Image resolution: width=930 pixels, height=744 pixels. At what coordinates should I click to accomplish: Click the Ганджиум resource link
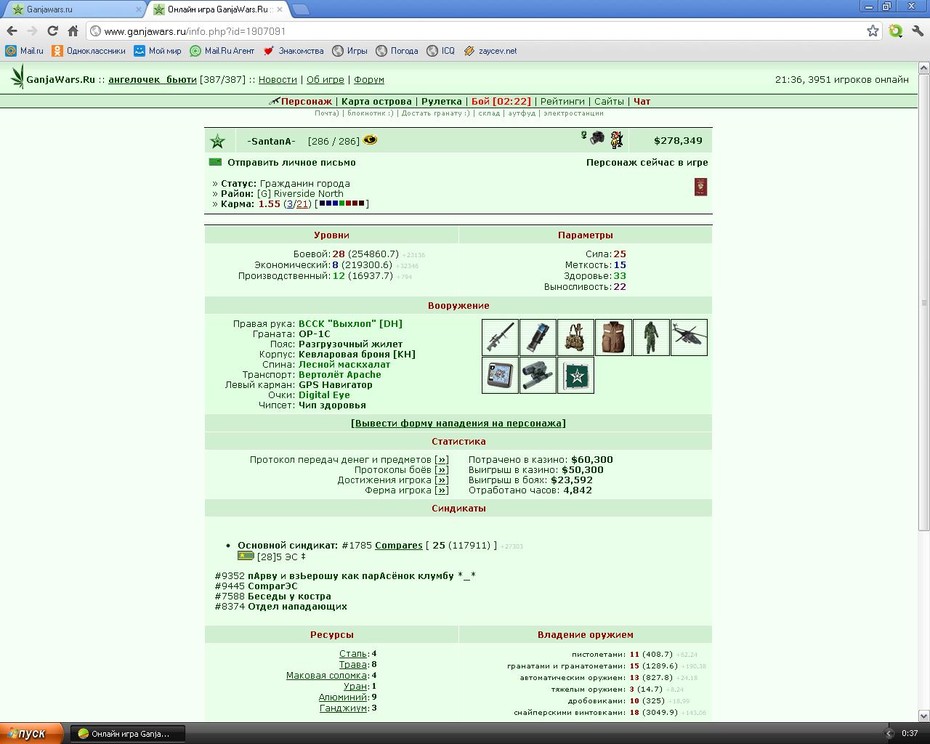[343, 708]
